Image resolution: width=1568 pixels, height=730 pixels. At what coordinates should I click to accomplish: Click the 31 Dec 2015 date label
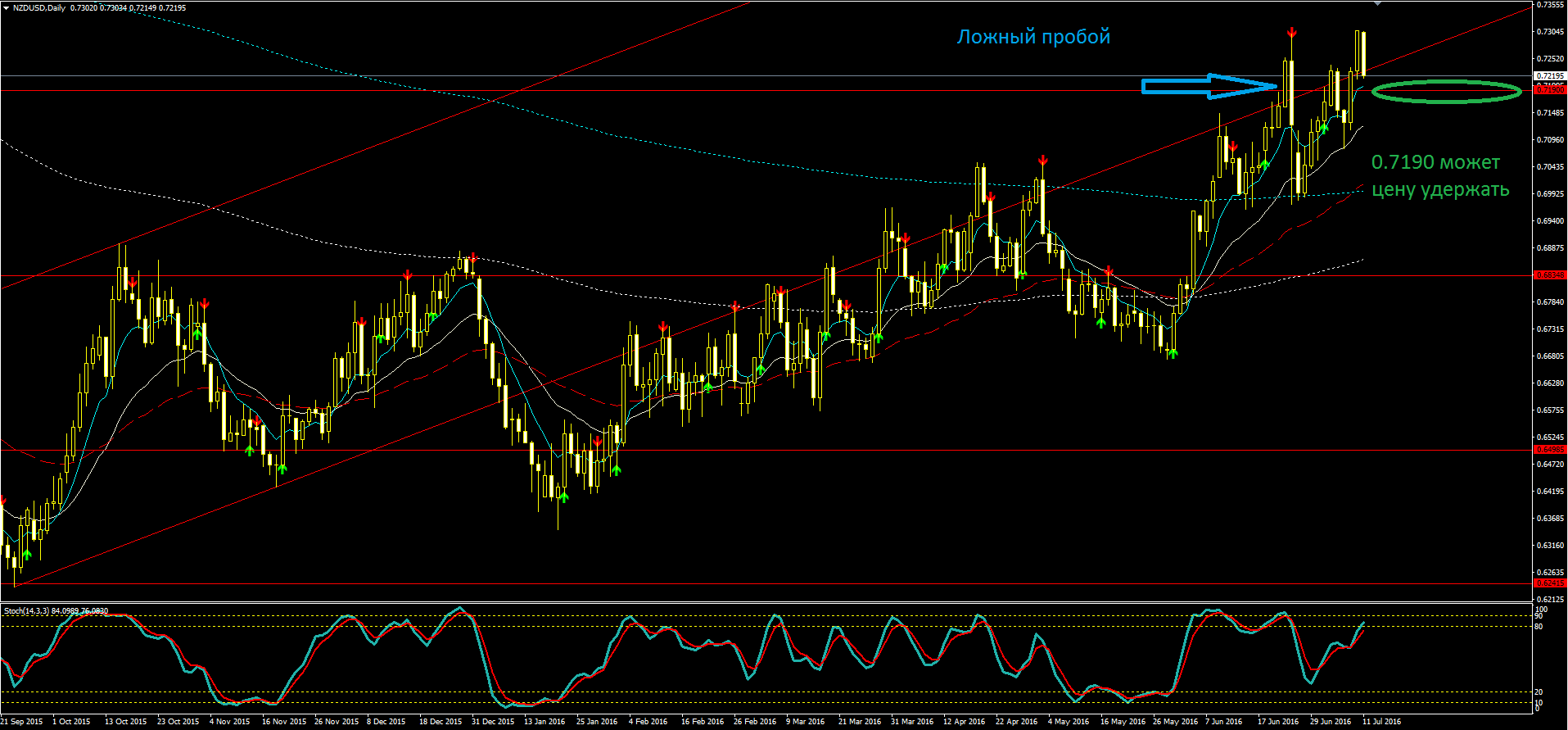click(492, 722)
